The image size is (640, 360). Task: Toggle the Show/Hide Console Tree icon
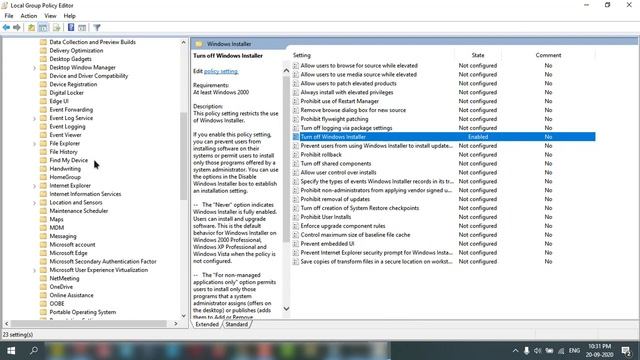click(x=43, y=27)
